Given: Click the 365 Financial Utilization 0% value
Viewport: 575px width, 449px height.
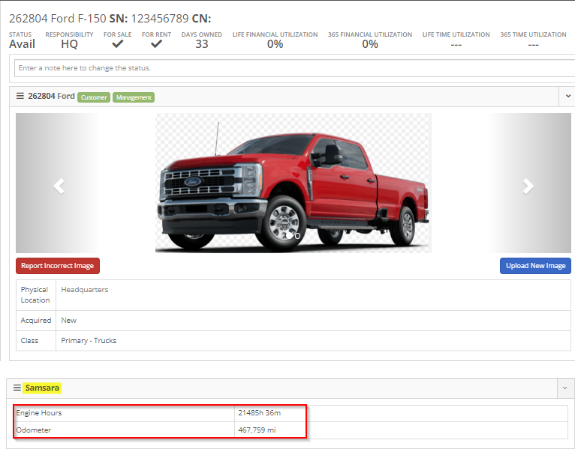Looking at the screenshot, I should click(x=370, y=44).
